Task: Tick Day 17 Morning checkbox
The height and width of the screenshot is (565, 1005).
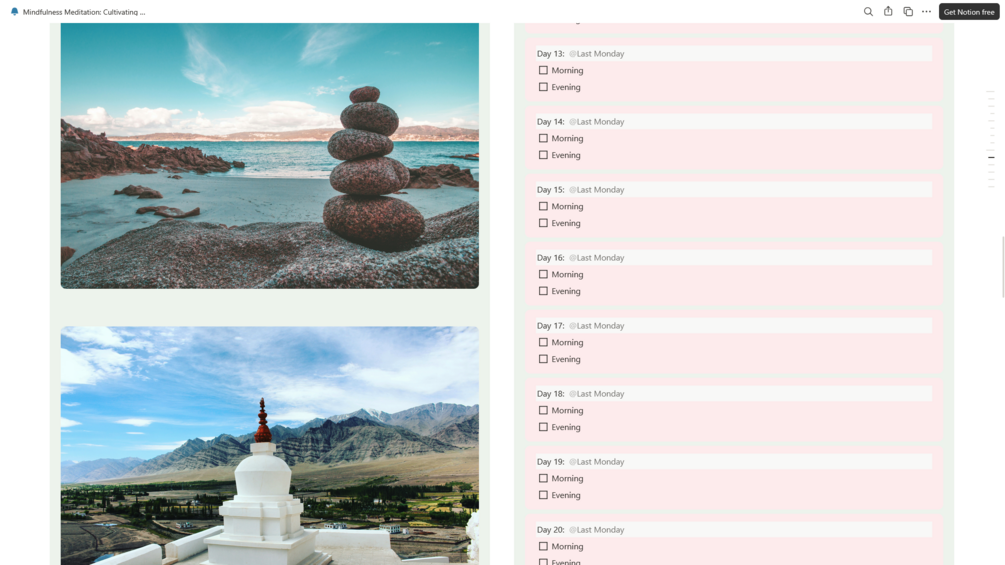Action: point(543,342)
